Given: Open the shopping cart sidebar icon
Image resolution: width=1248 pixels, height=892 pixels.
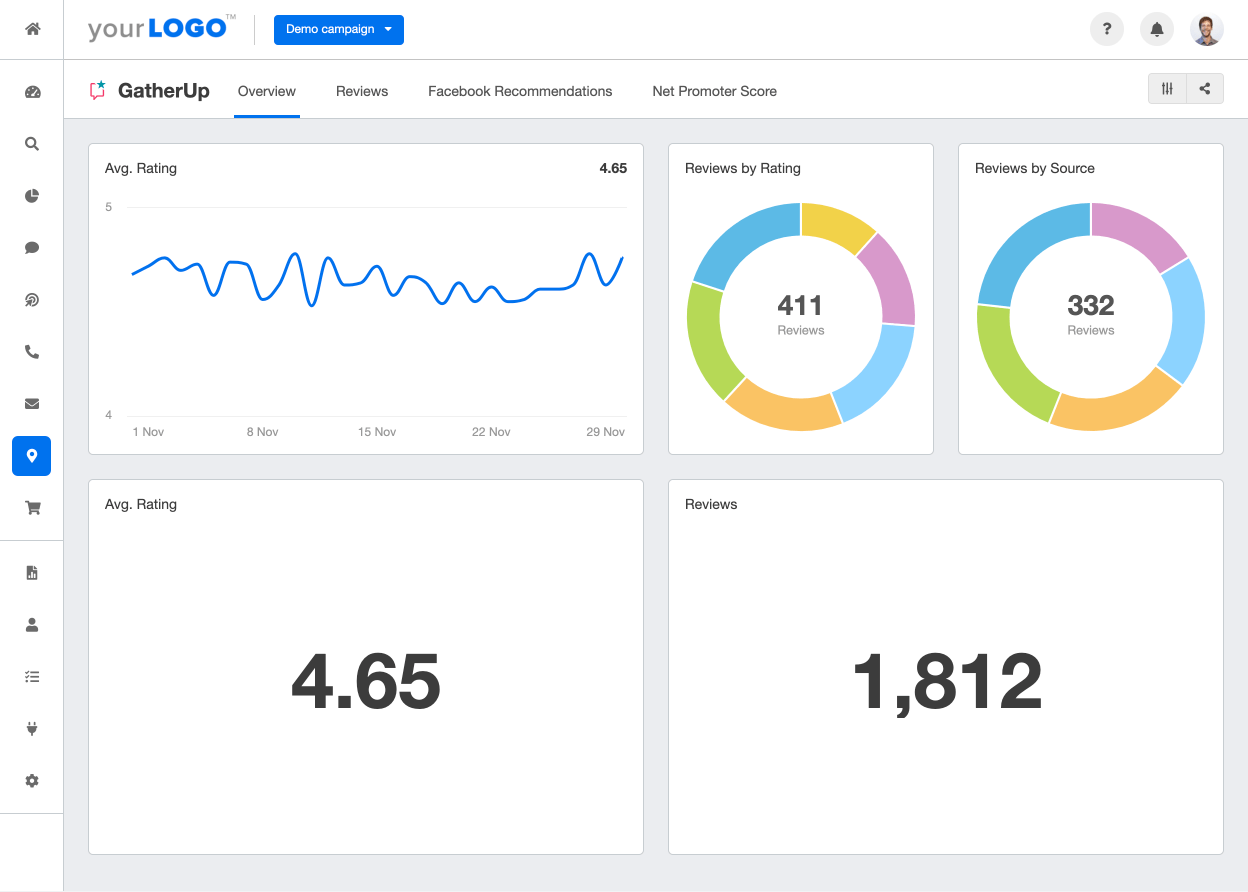Looking at the screenshot, I should tap(32, 508).
